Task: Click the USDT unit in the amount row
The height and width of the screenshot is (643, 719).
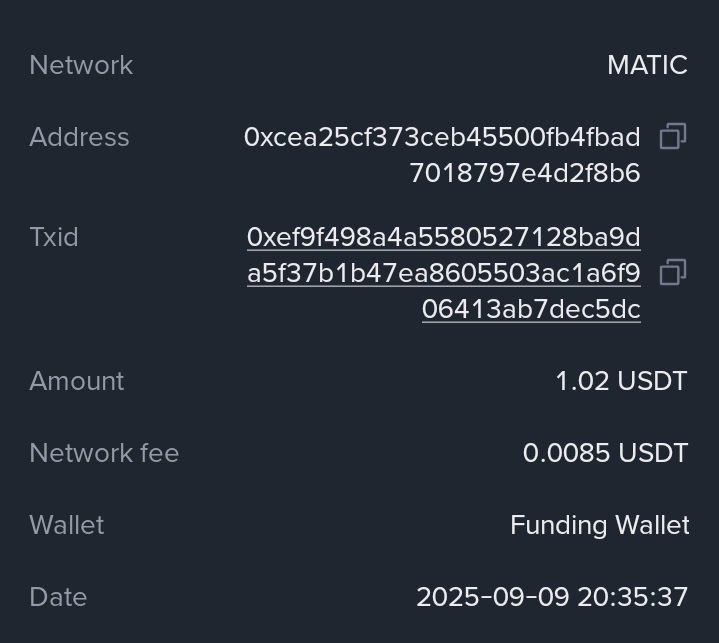Action: (652, 381)
